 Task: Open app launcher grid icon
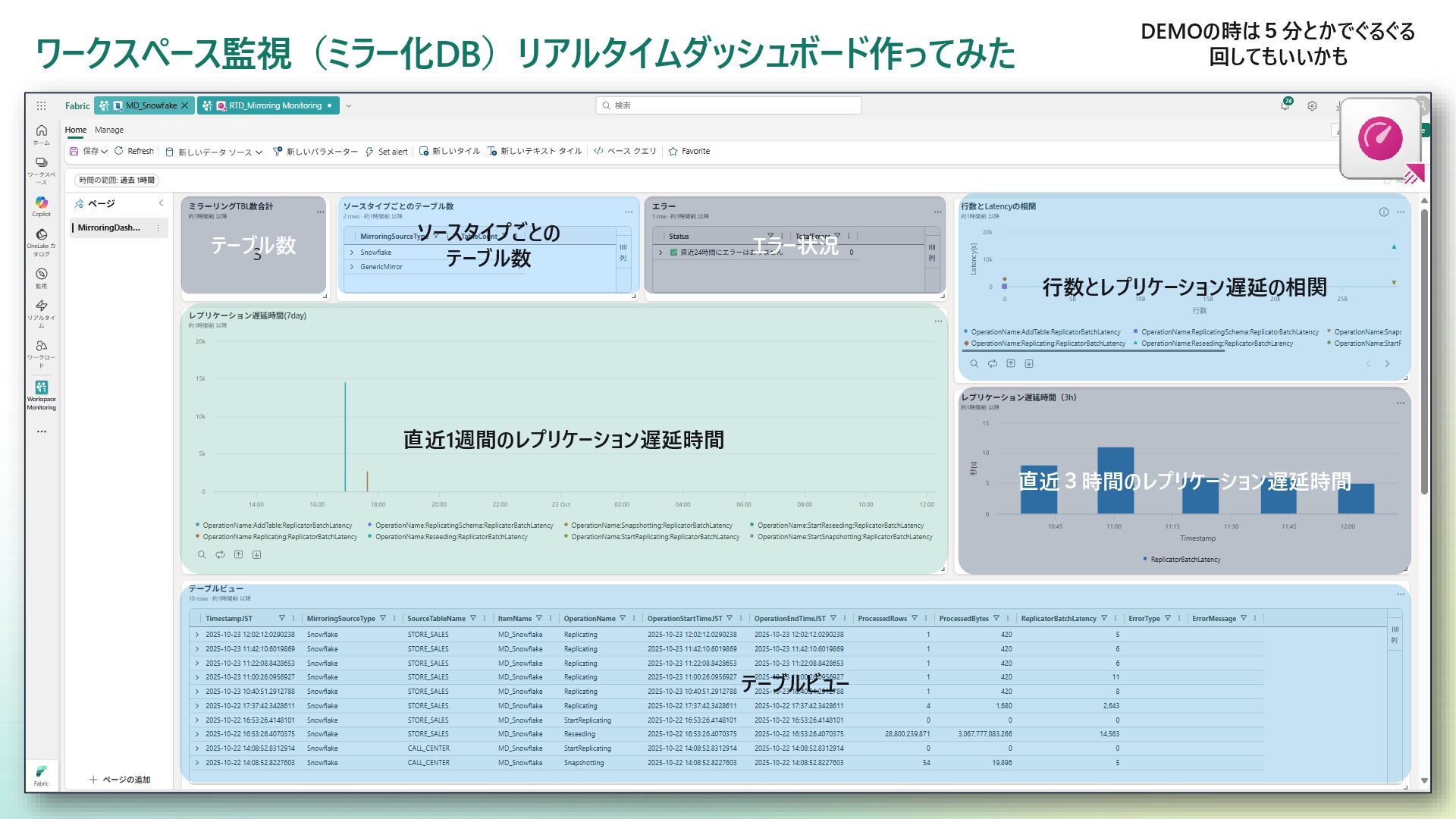pyautogui.click(x=41, y=105)
